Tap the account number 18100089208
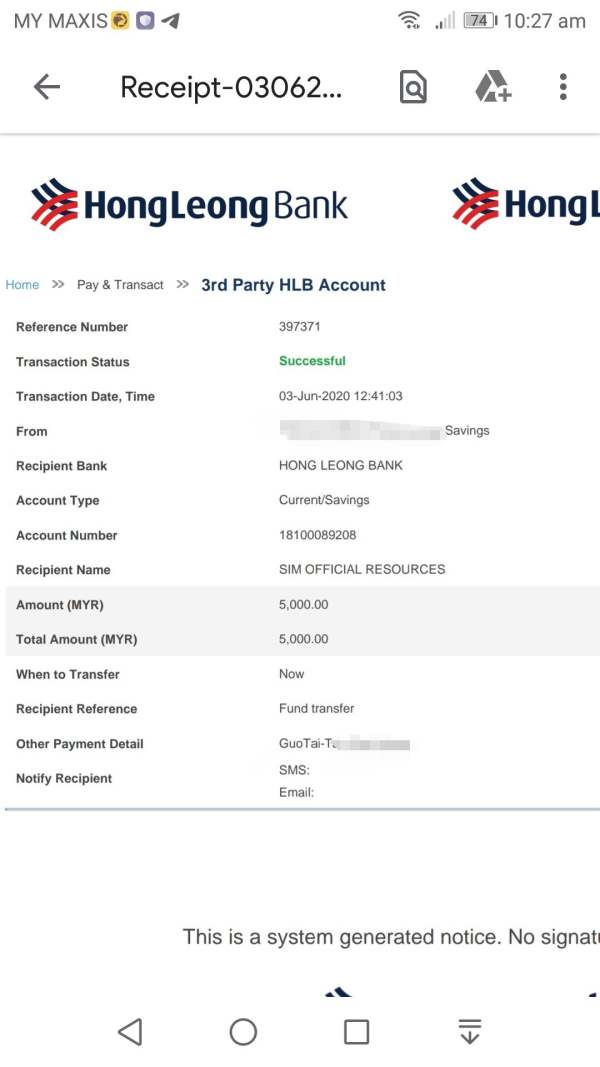Screen dimensions: 600x1067 coord(317,535)
